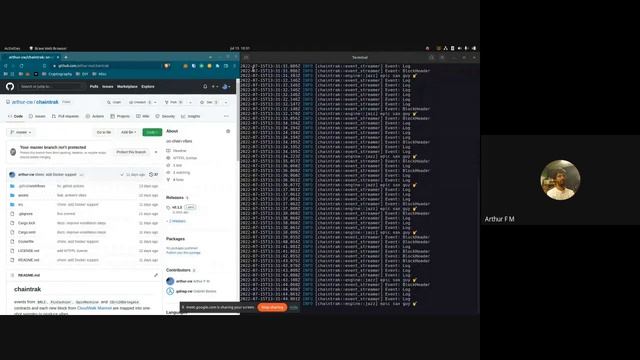The image size is (640, 360).
Task: Open Issues in the GitHub top navigation
Action: click(108, 87)
